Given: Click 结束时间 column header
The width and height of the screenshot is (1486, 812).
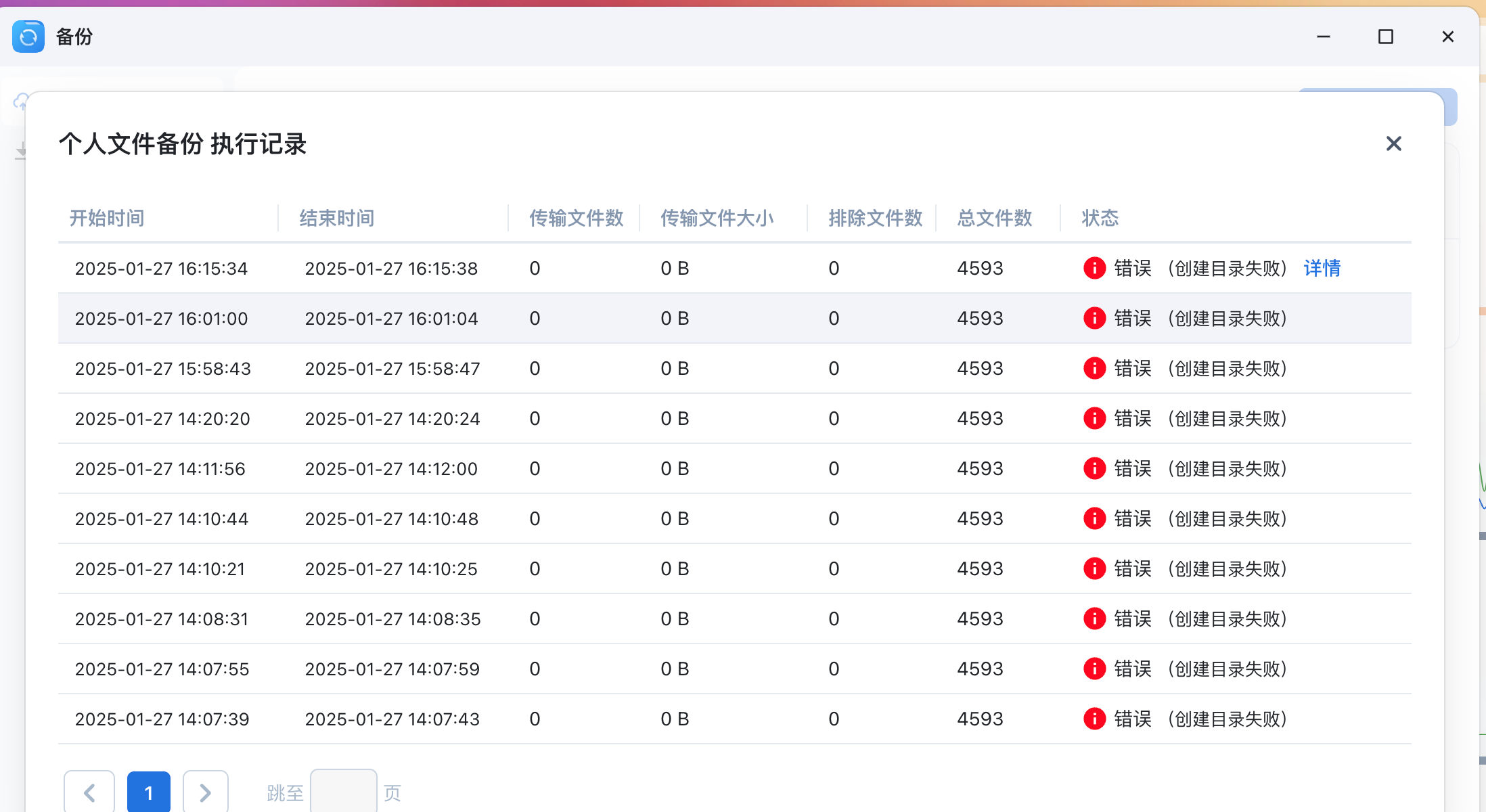Looking at the screenshot, I should (337, 218).
